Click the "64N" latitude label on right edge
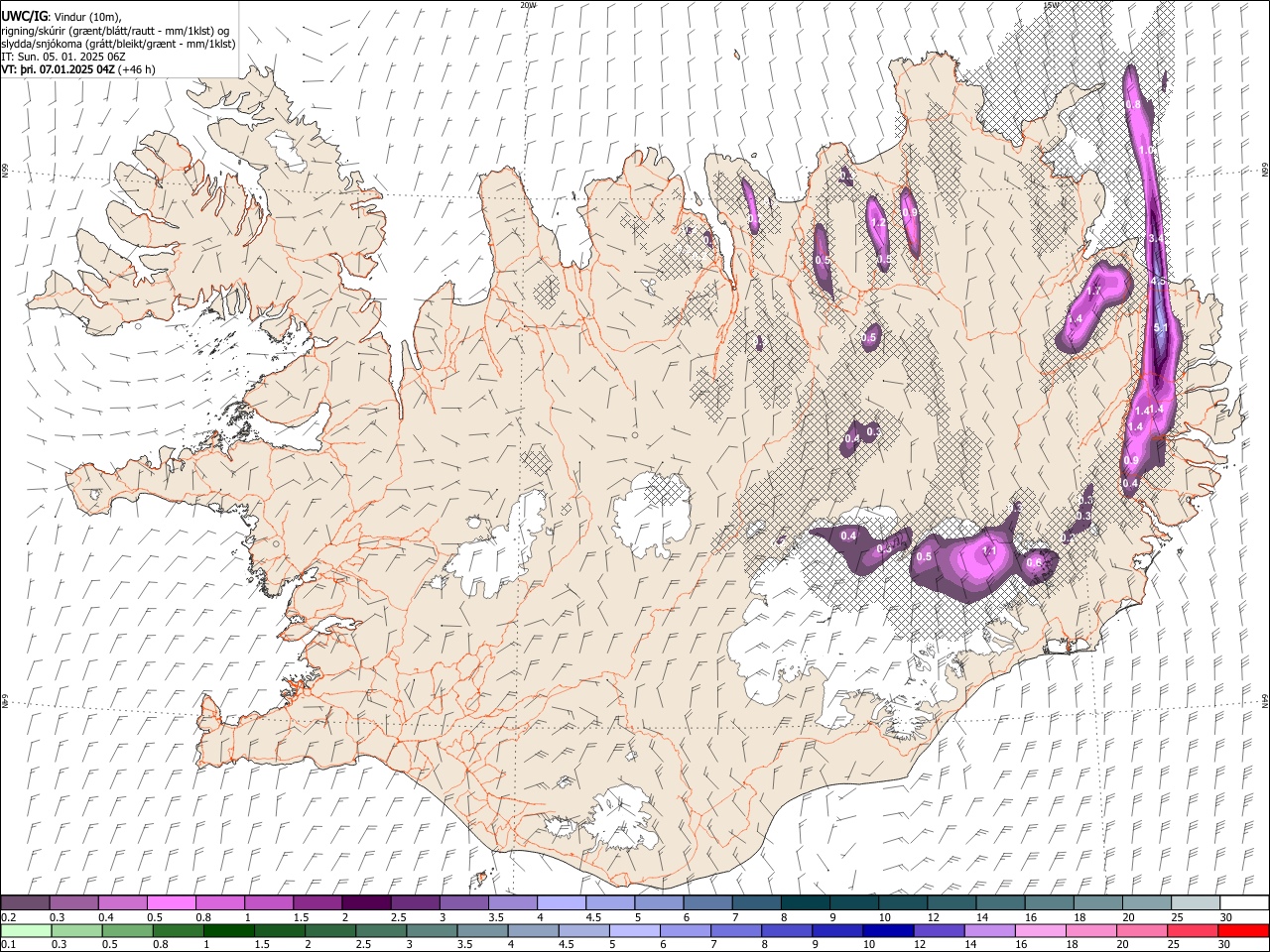Viewport: 1270px width, 952px height. click(1265, 700)
